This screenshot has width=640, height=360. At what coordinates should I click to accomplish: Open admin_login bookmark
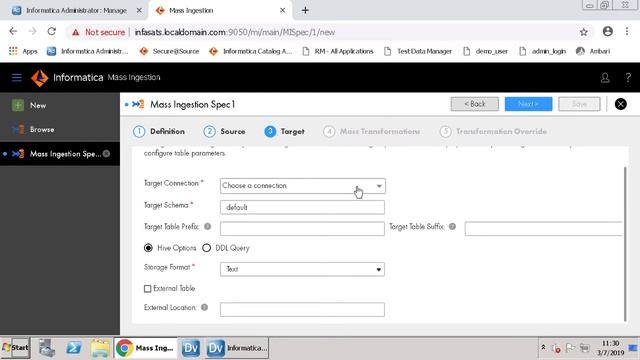pos(542,51)
